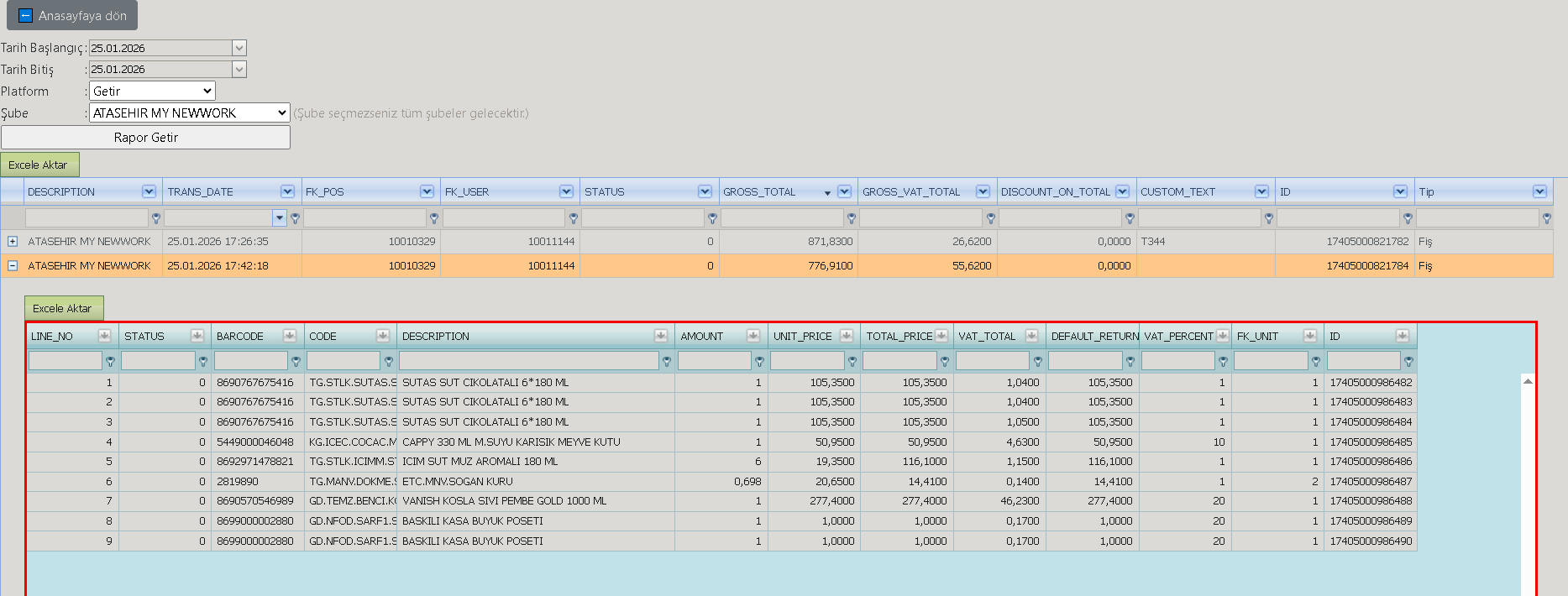This screenshot has width=1568, height=596.
Task: Click the filter funnel under the AMOUNT column
Action: [x=759, y=362]
